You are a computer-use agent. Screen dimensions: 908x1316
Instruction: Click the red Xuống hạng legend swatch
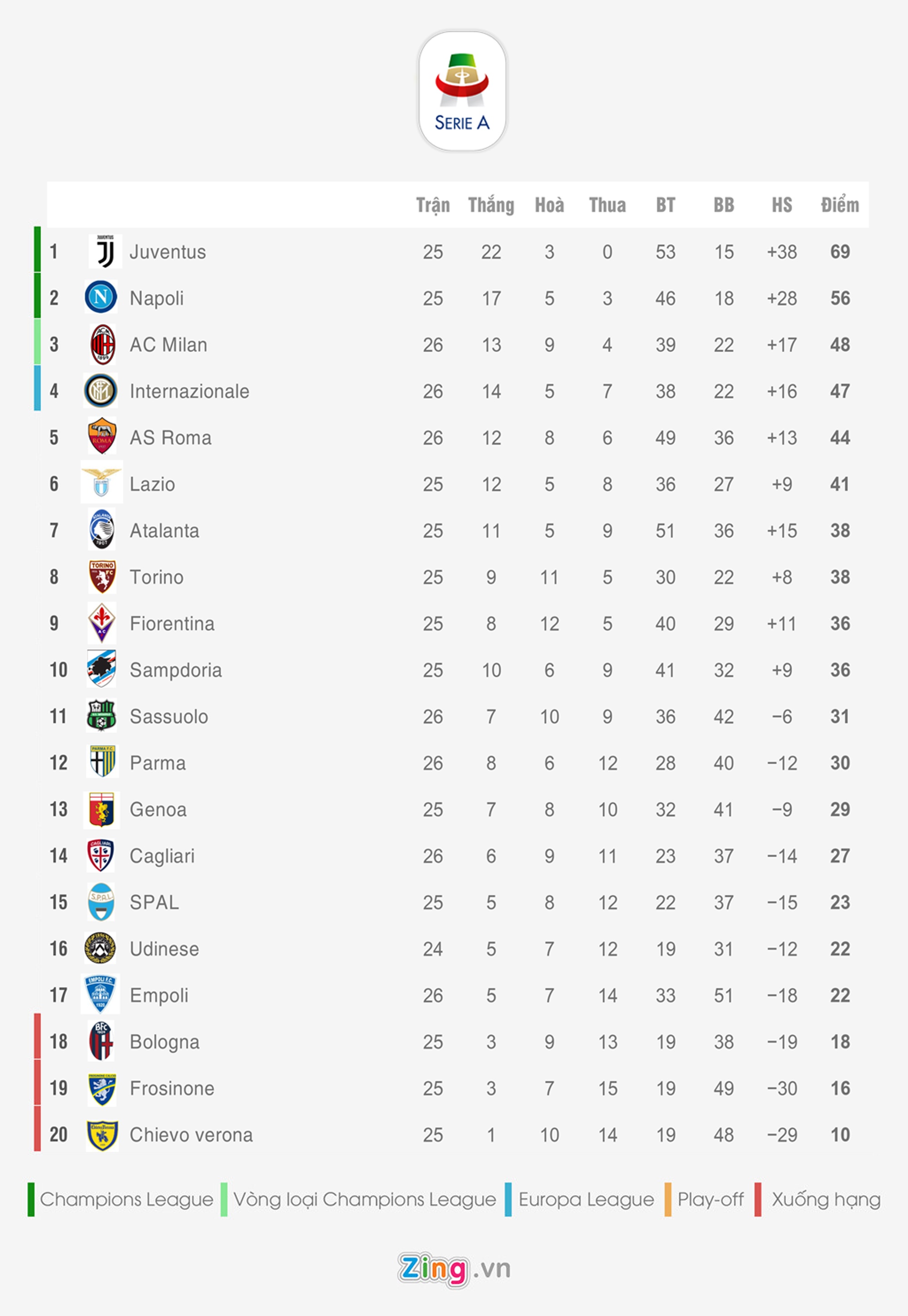pyautogui.click(x=758, y=1199)
